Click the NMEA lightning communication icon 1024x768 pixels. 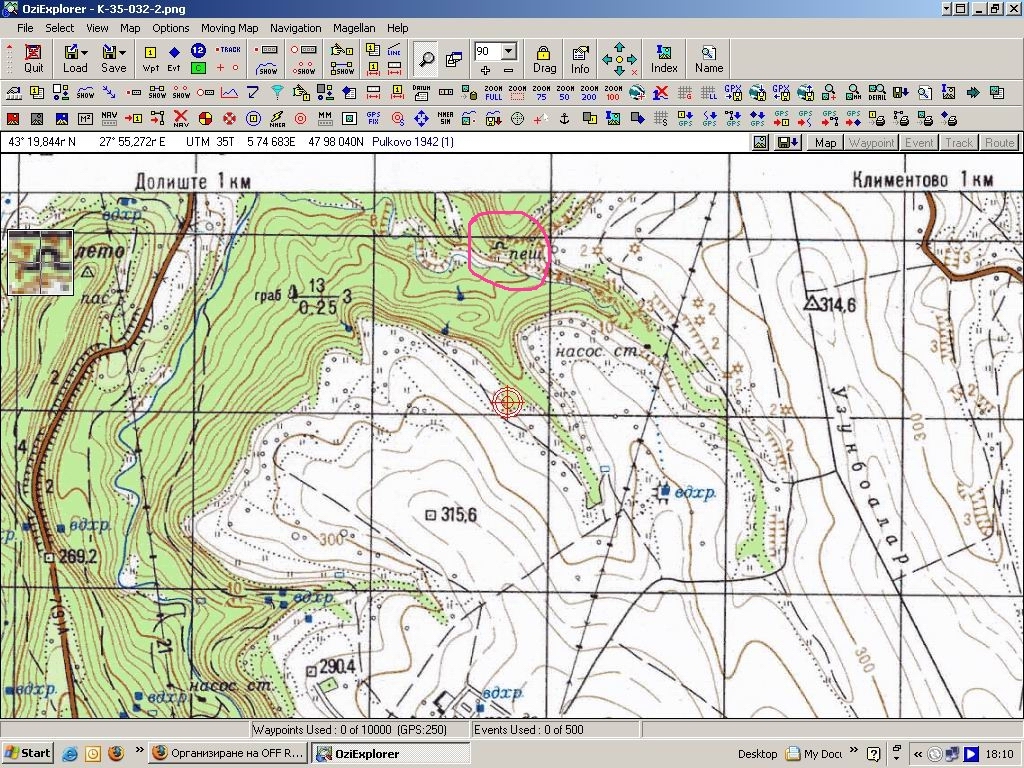click(277, 118)
